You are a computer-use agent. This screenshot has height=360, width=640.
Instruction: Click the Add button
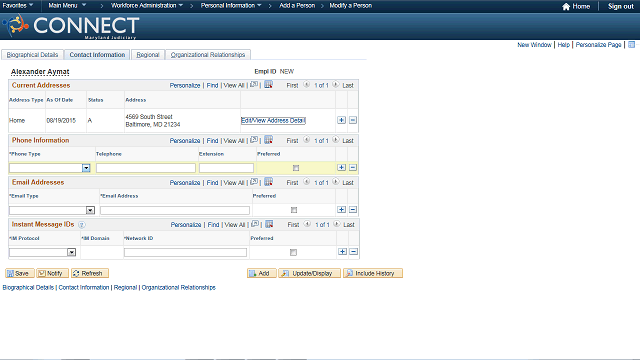click(262, 273)
